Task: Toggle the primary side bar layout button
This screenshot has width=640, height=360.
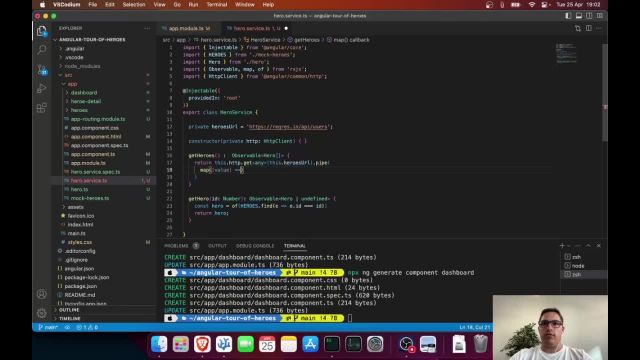Action: click(568, 16)
